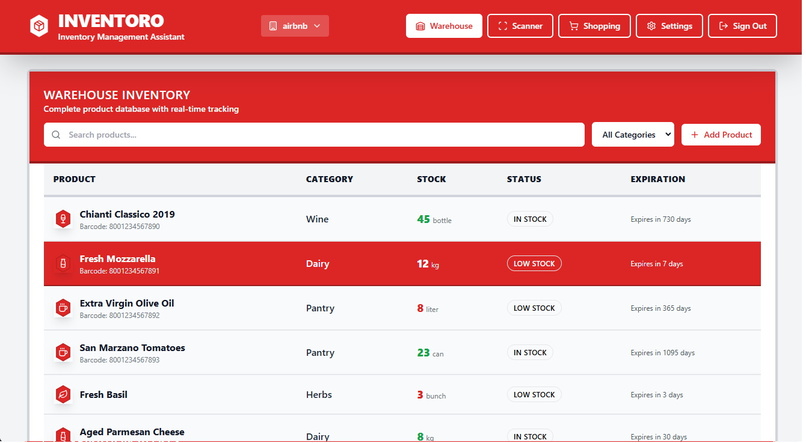Open the airbnb workspace dropdown
This screenshot has height=443, width=806.
[295, 26]
